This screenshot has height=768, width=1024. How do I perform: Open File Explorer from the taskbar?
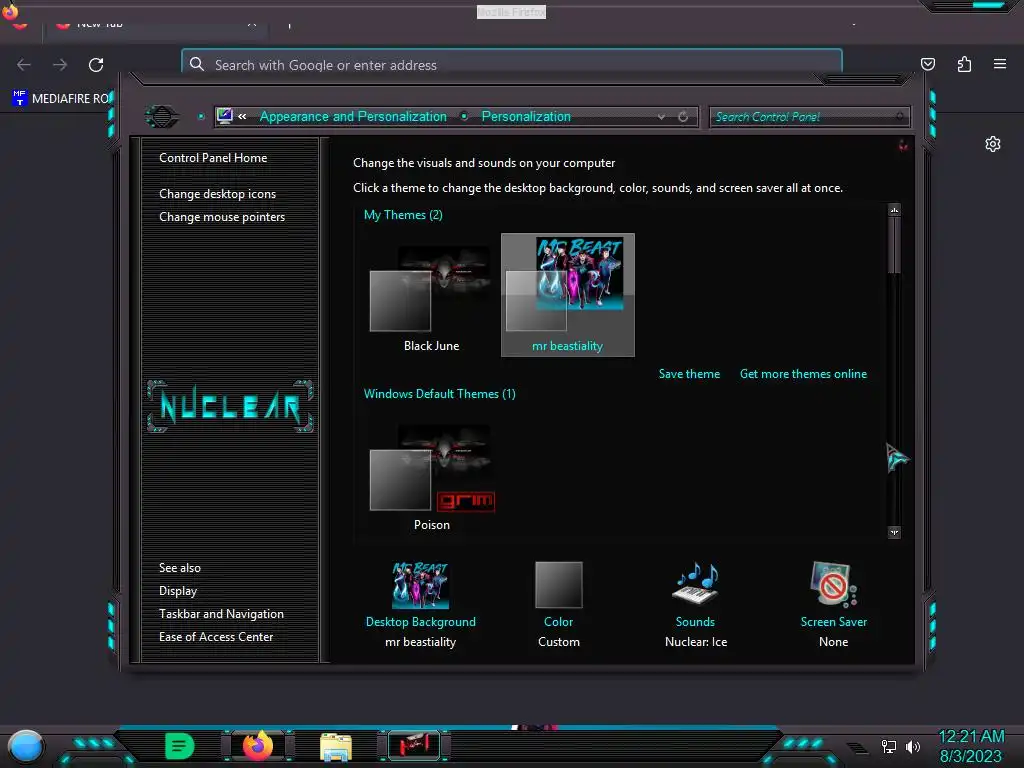pyautogui.click(x=336, y=746)
